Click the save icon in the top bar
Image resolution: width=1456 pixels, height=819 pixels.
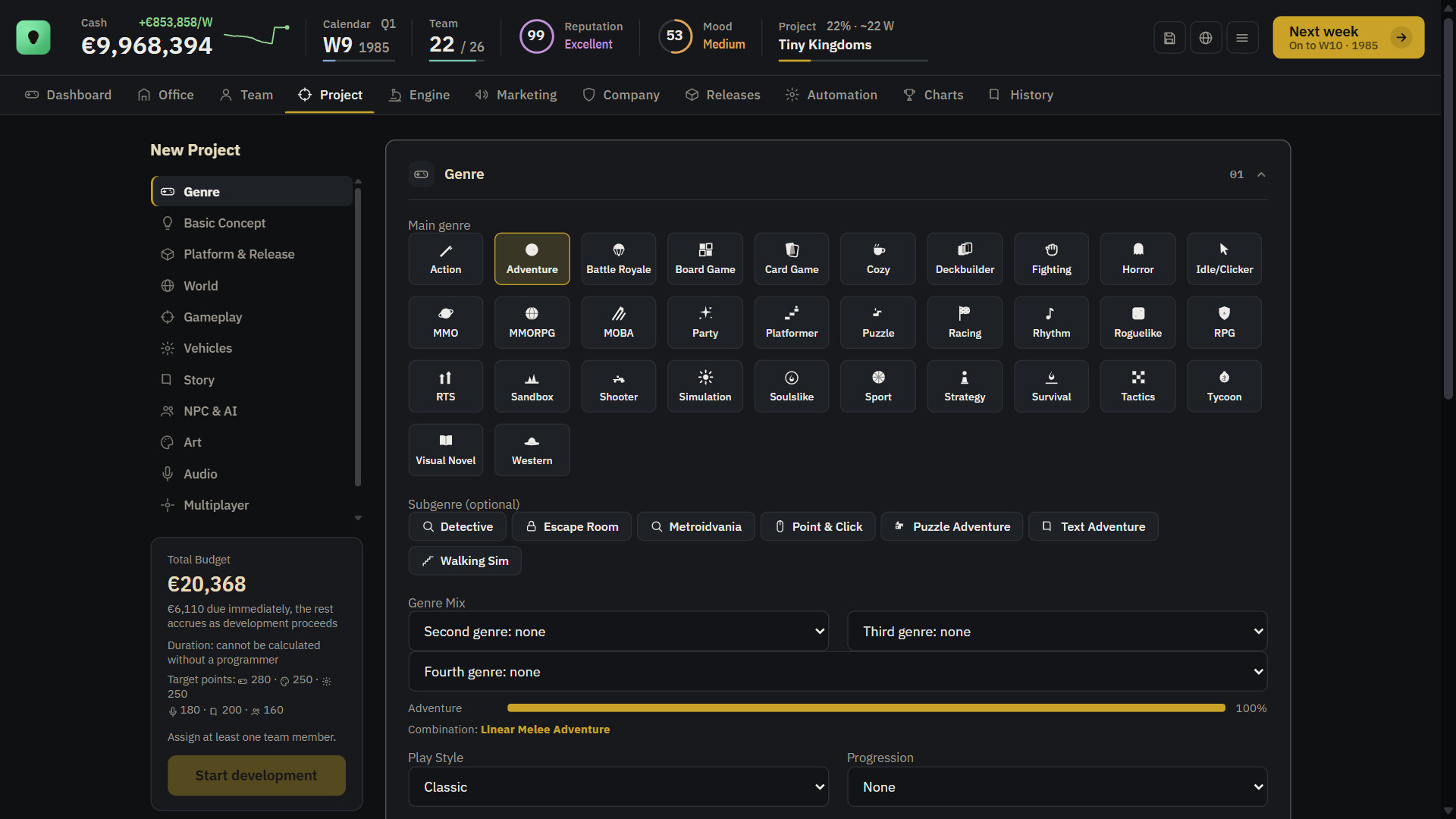tap(1169, 38)
